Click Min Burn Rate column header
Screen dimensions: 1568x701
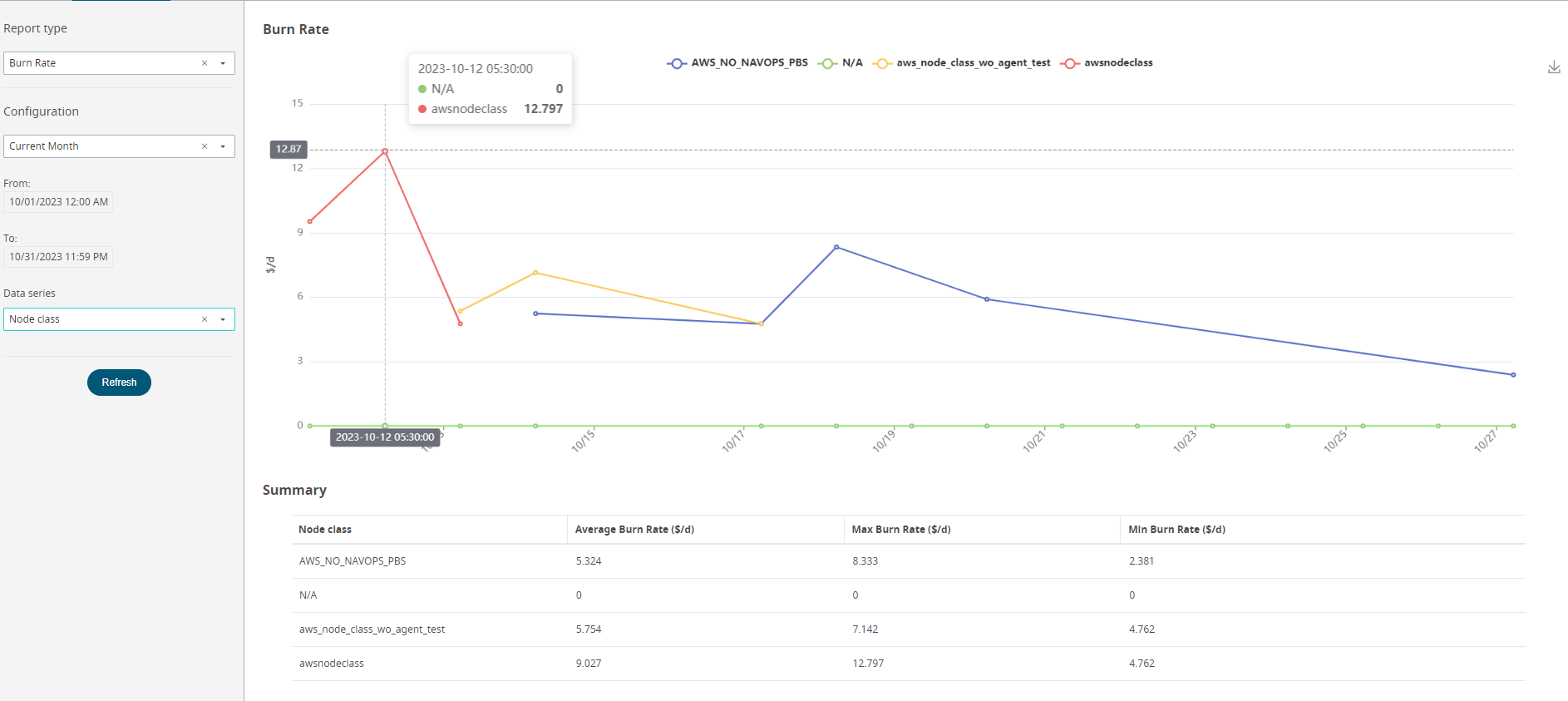point(1176,530)
